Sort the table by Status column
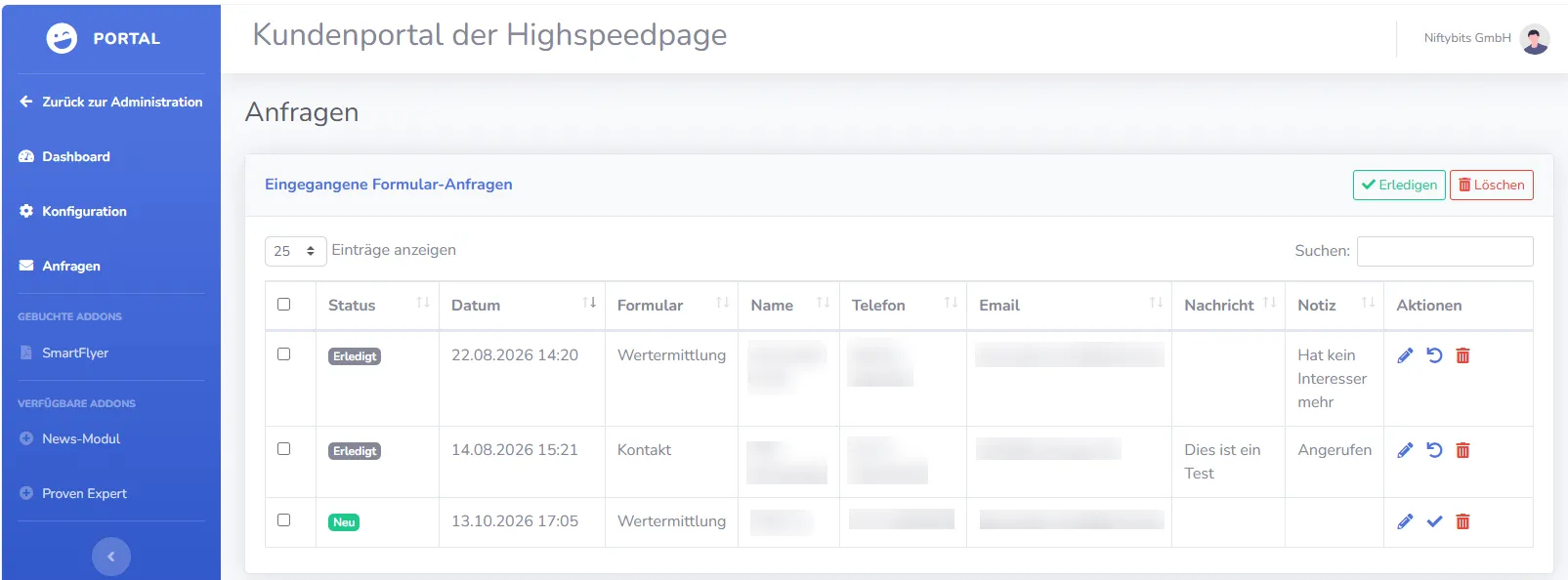This screenshot has width=1568, height=580. [x=377, y=306]
